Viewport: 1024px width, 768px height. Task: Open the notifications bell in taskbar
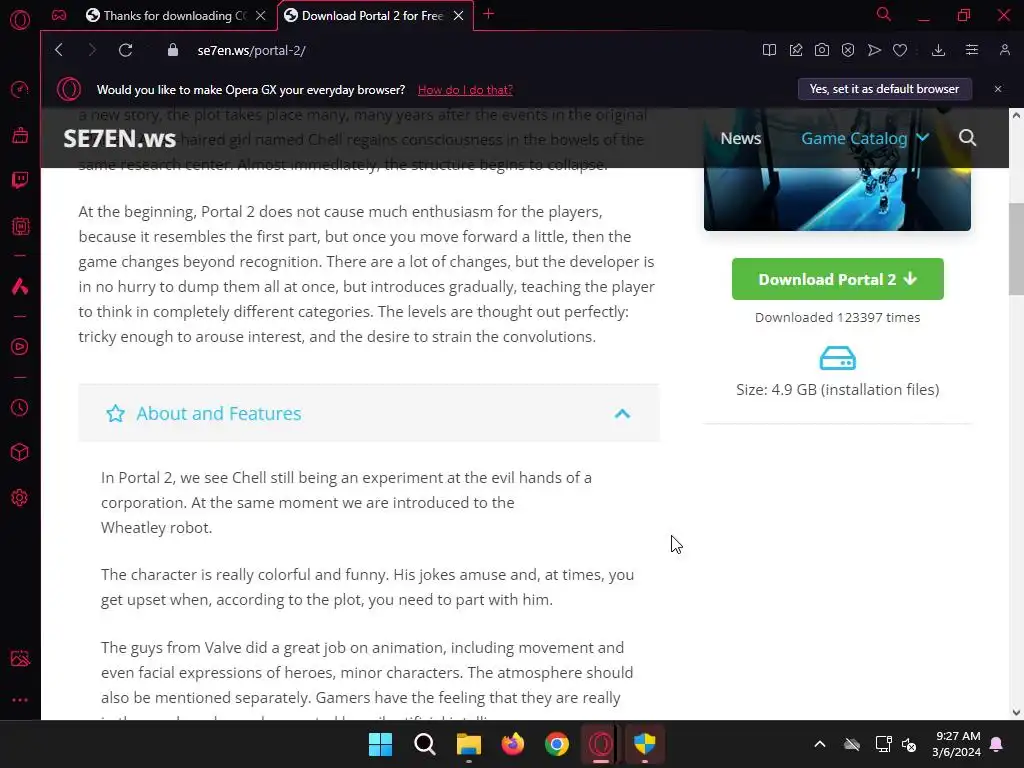[997, 744]
